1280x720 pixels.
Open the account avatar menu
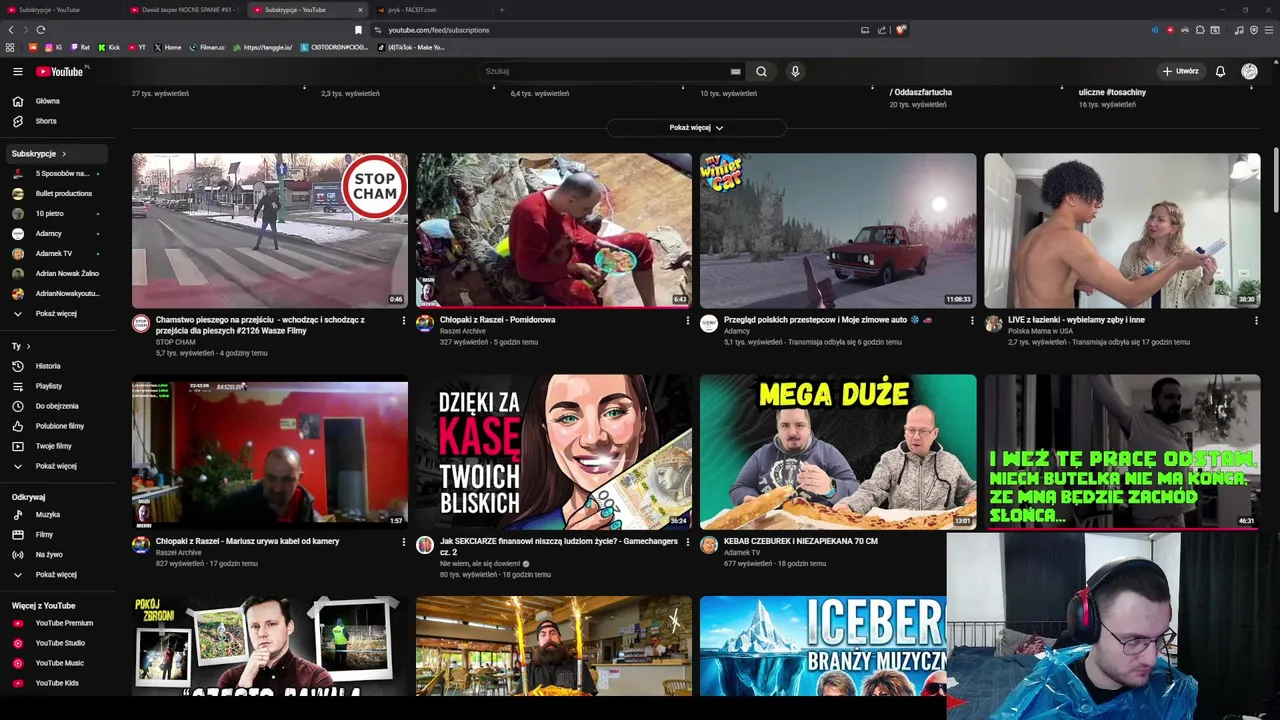click(x=1249, y=71)
